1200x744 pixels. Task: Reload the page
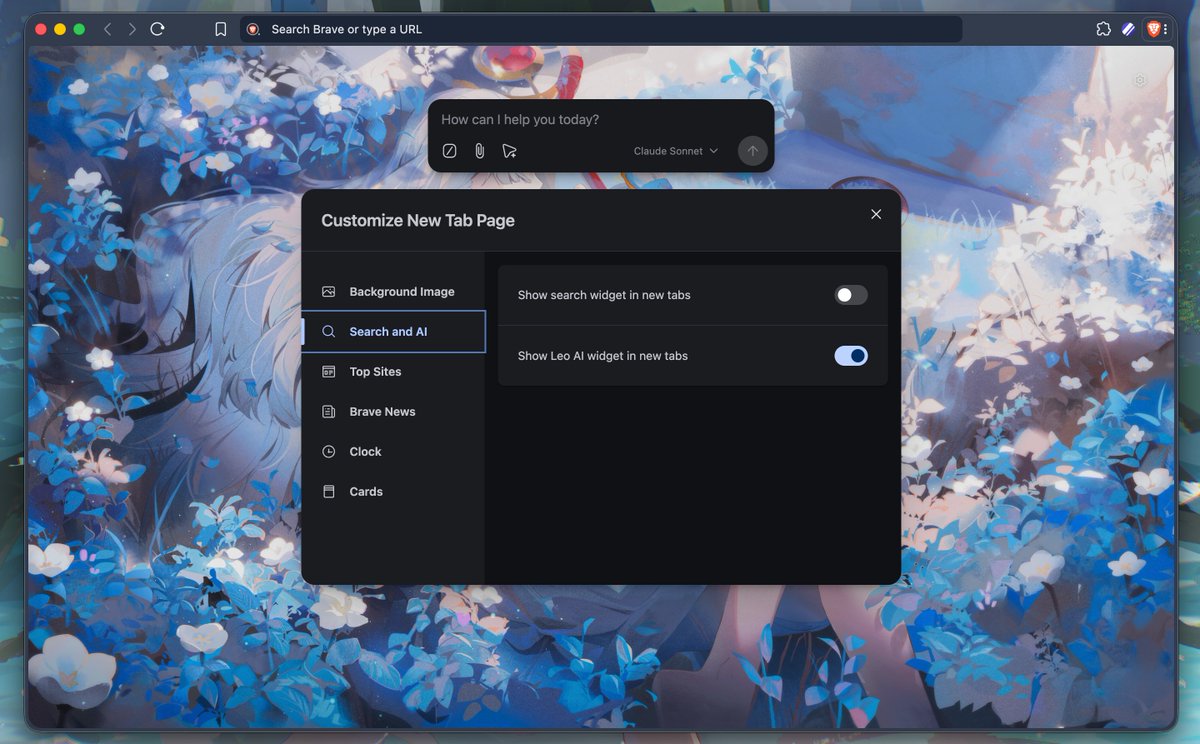157,29
